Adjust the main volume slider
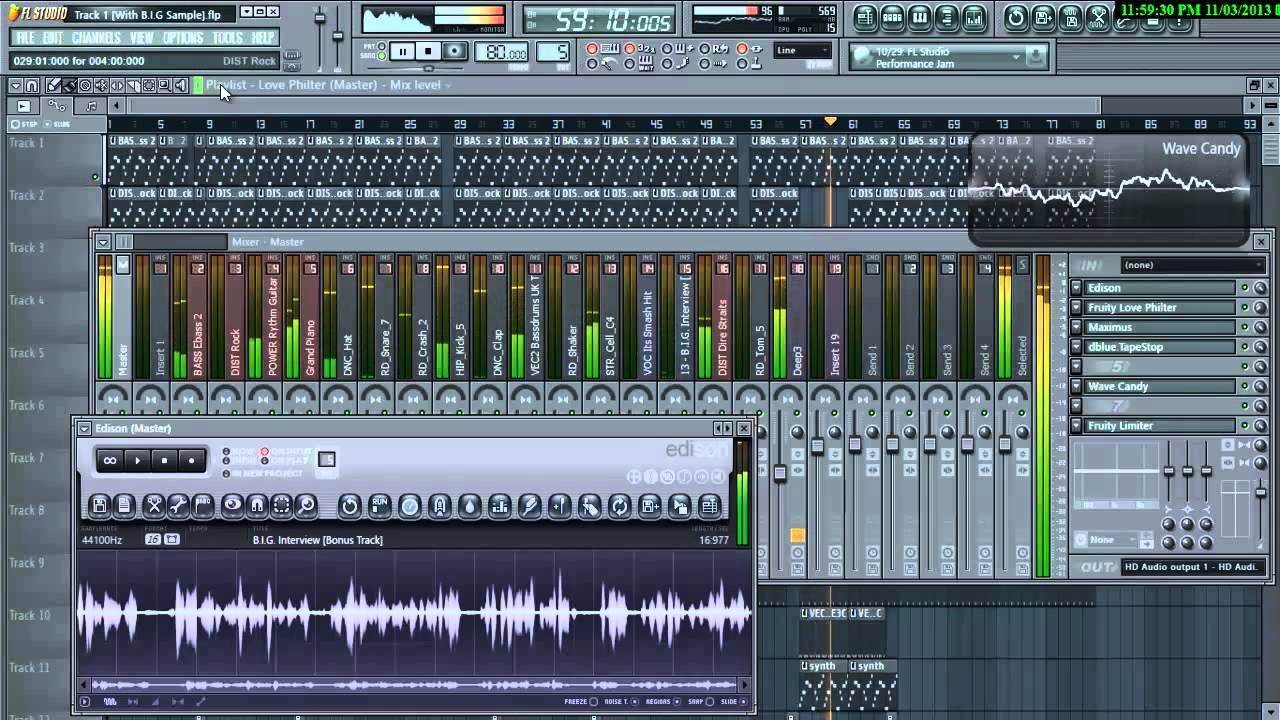The height and width of the screenshot is (720, 1280). tap(320, 18)
